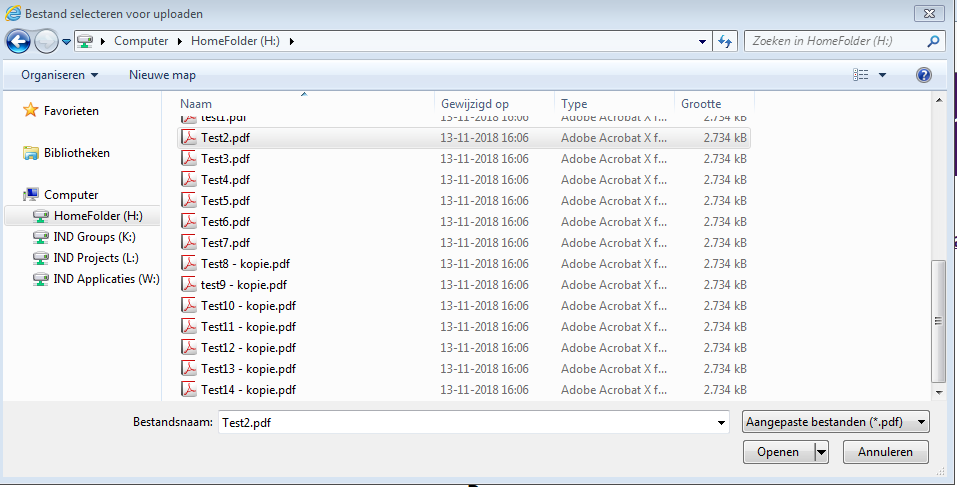Viewport: 957px width, 487px height.
Task: Click the PDF icon of Test8 - kopie.pdf
Action: click(189, 264)
